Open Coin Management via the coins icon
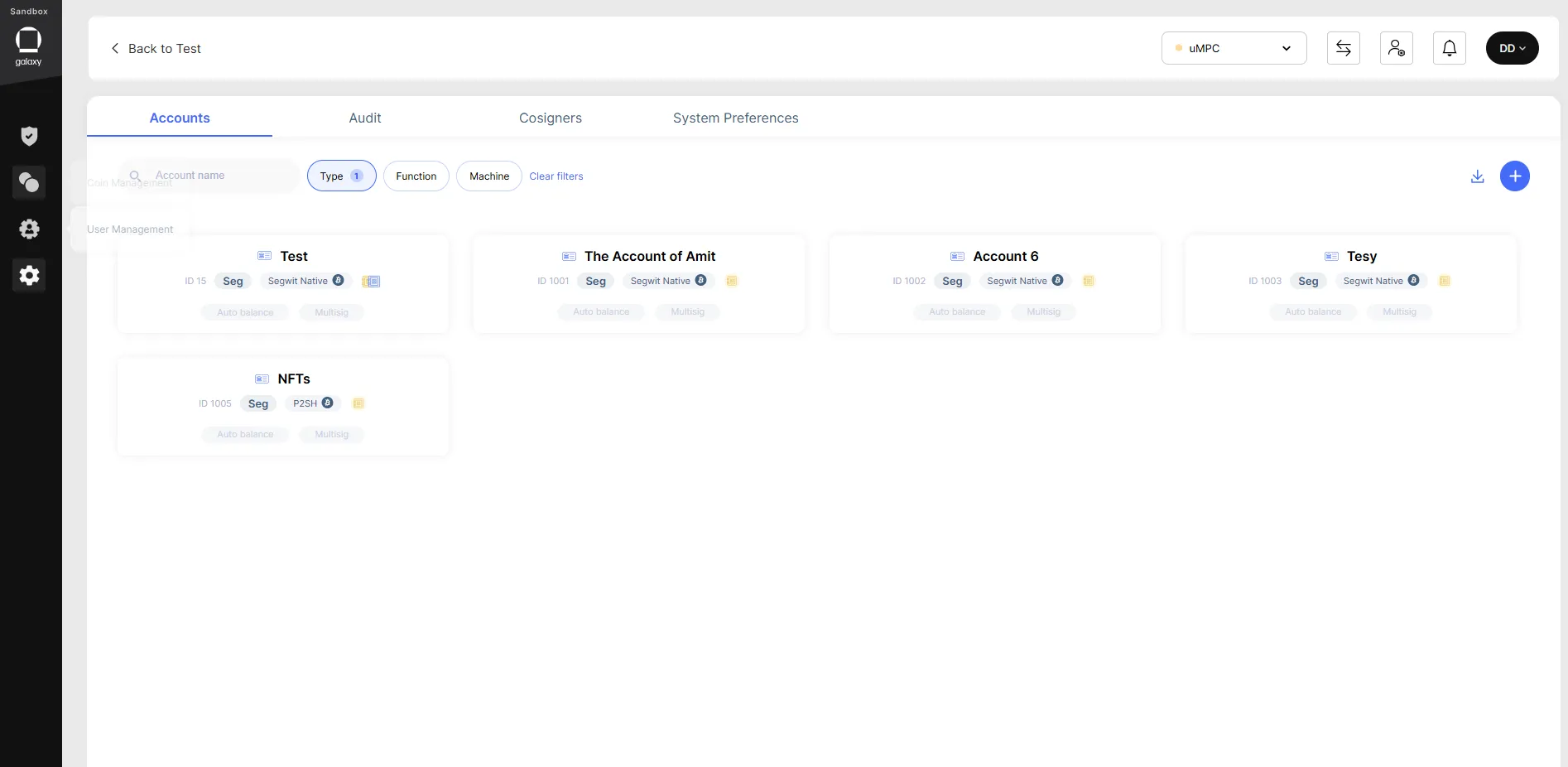Image resolution: width=1568 pixels, height=767 pixels. 29,182
